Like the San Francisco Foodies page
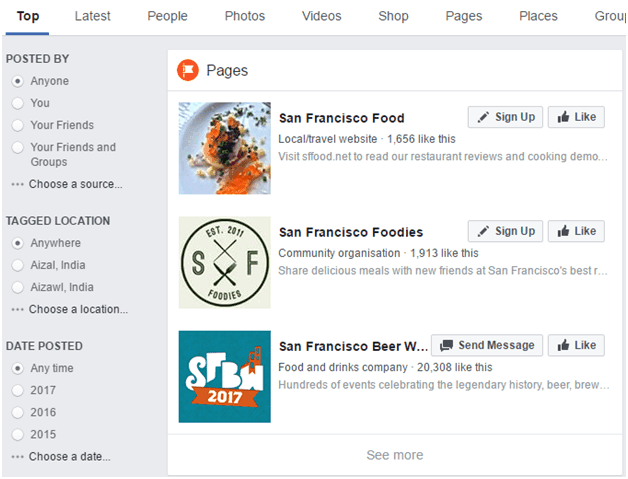The width and height of the screenshot is (628, 479). 576,231
